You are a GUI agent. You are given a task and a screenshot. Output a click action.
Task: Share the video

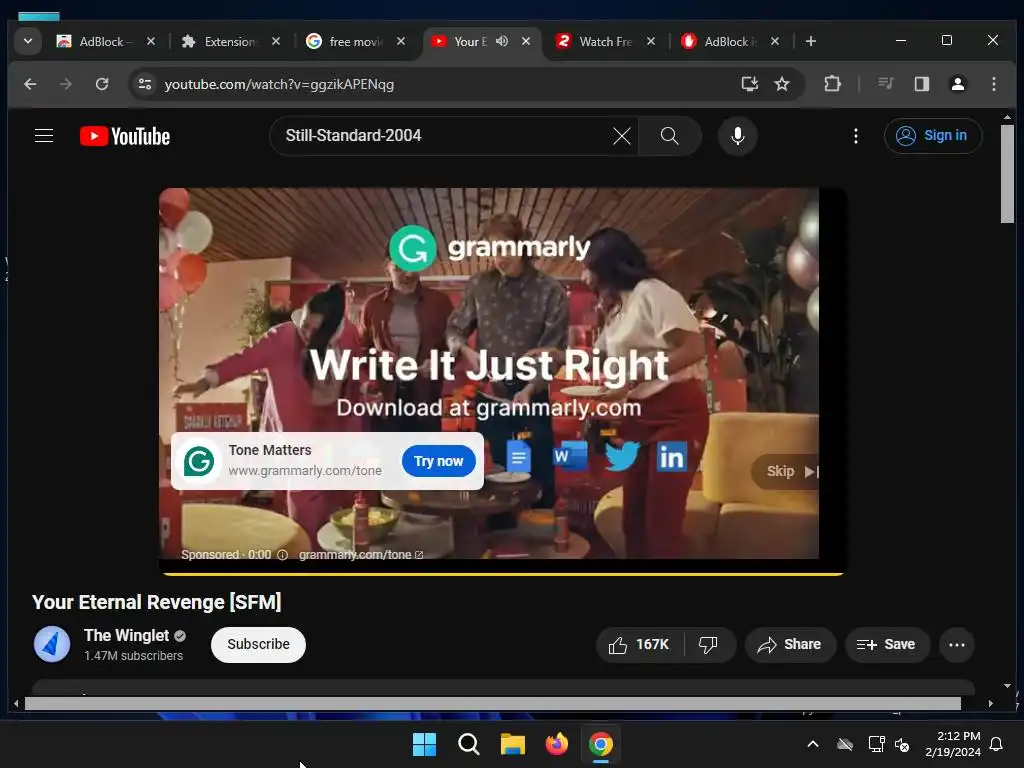tap(790, 645)
